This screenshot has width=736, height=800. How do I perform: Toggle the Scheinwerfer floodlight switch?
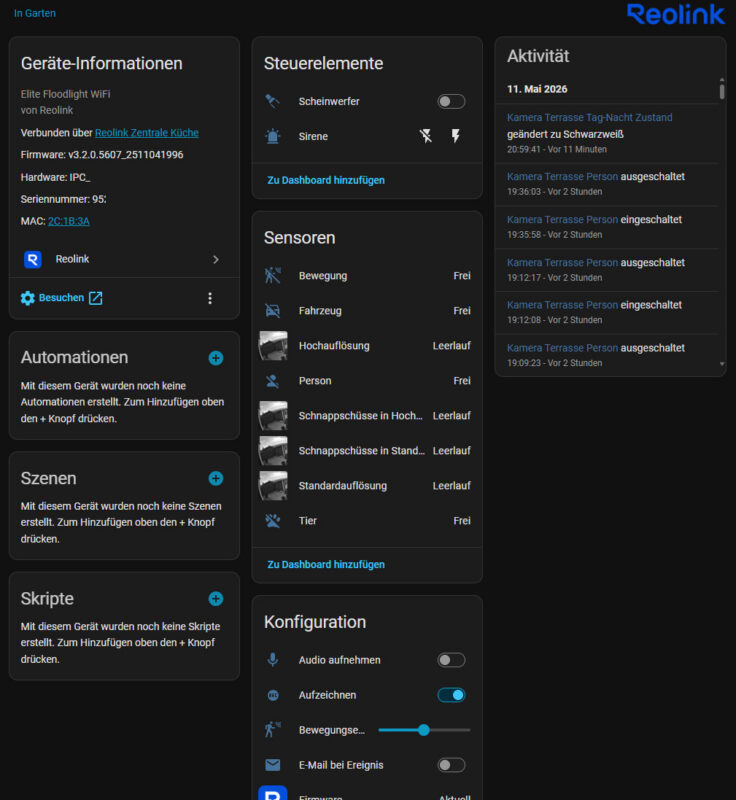[451, 102]
